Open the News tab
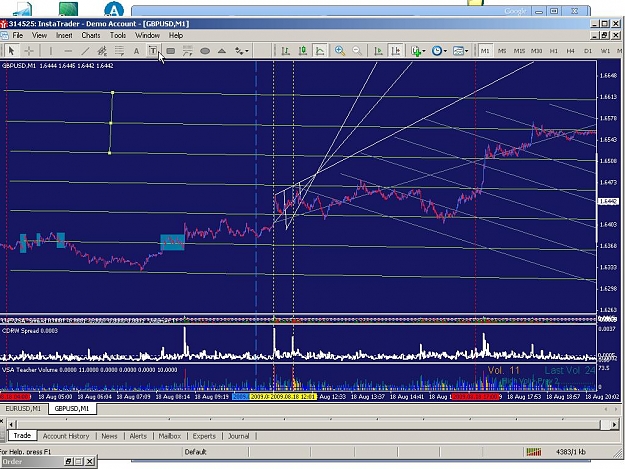The image size is (625, 469). point(109,436)
